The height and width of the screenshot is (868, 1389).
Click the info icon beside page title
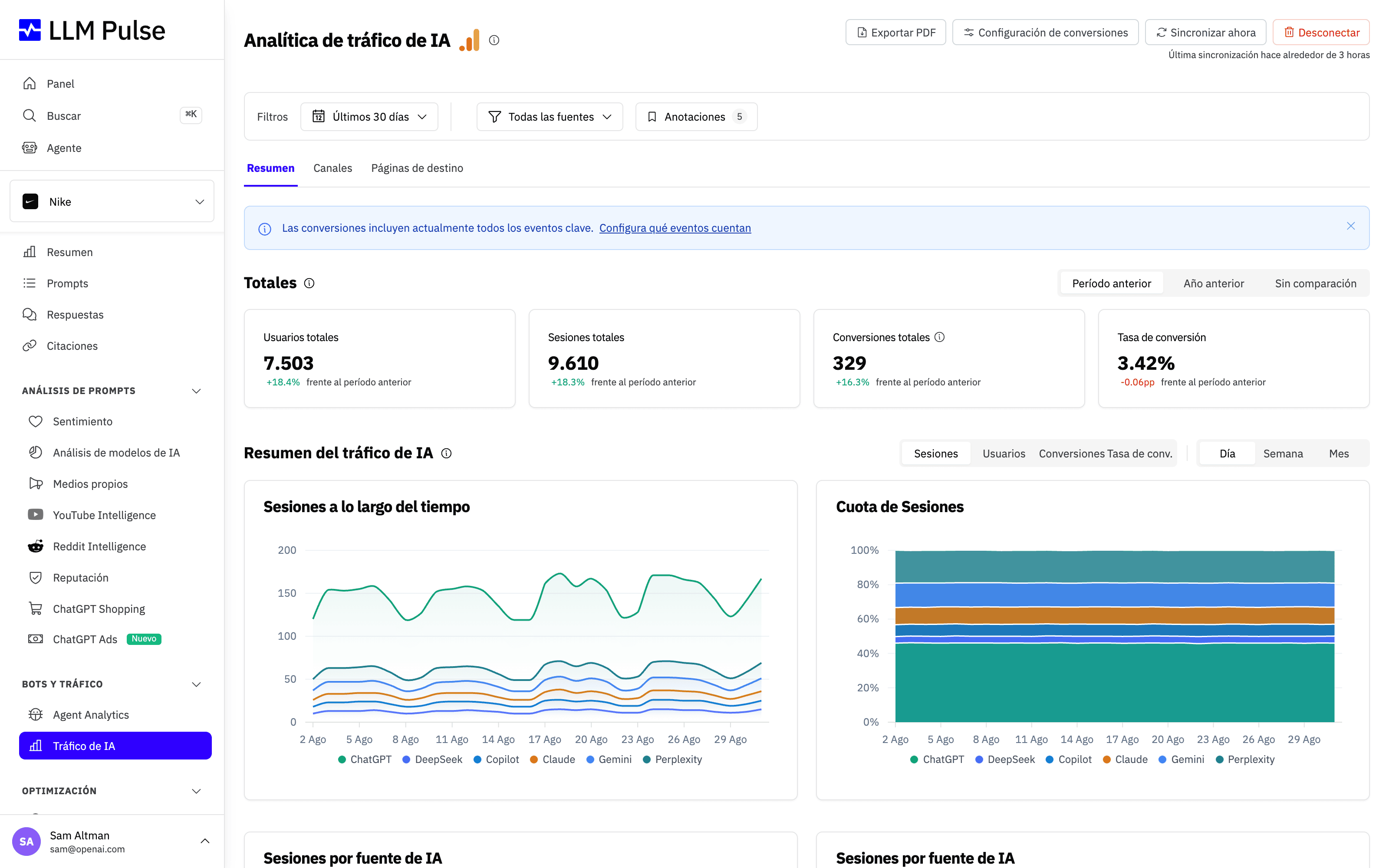click(x=494, y=40)
